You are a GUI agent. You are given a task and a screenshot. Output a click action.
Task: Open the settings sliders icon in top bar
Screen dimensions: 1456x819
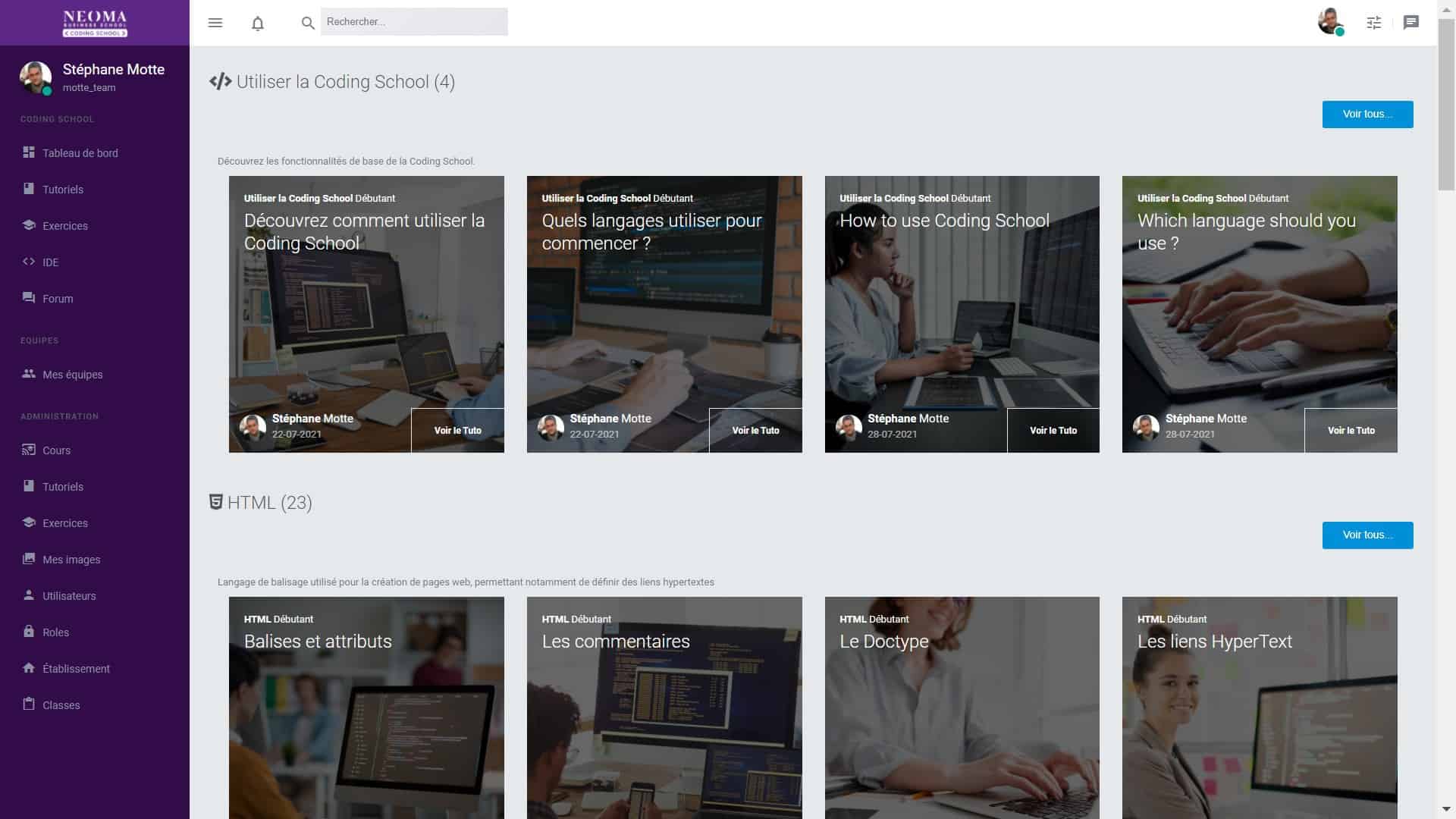click(1374, 23)
